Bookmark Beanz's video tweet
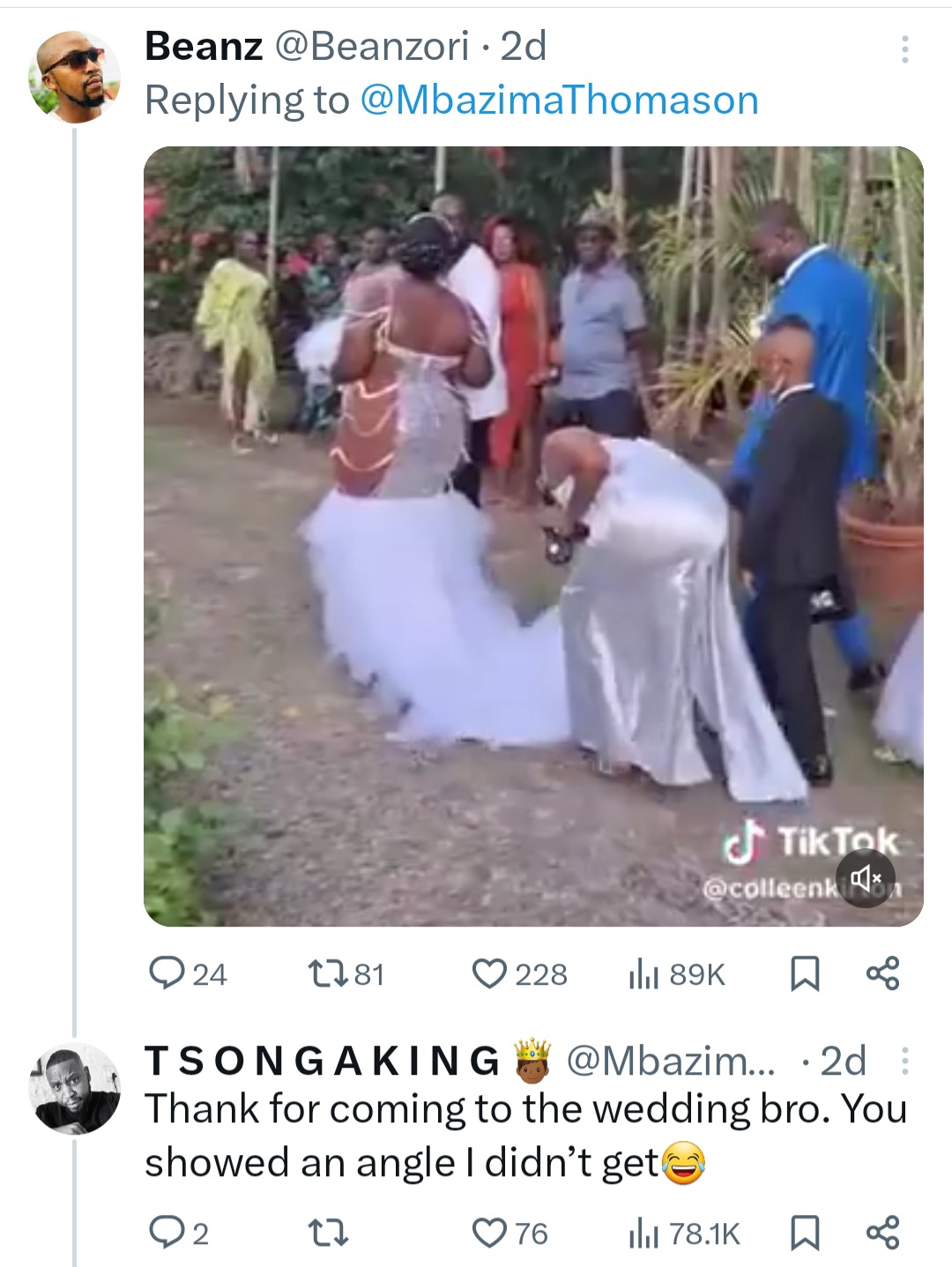Image resolution: width=952 pixels, height=1267 pixels. tap(803, 973)
